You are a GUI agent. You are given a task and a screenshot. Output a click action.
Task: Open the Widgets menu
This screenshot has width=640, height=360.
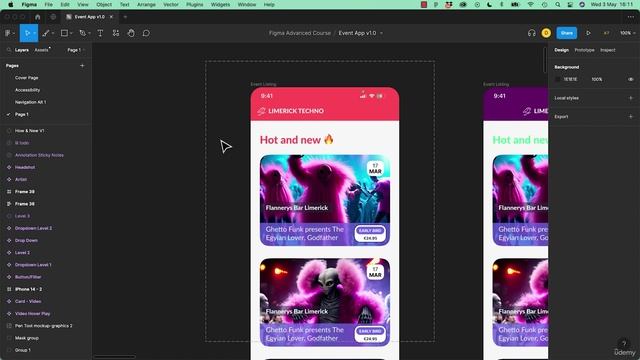220,4
